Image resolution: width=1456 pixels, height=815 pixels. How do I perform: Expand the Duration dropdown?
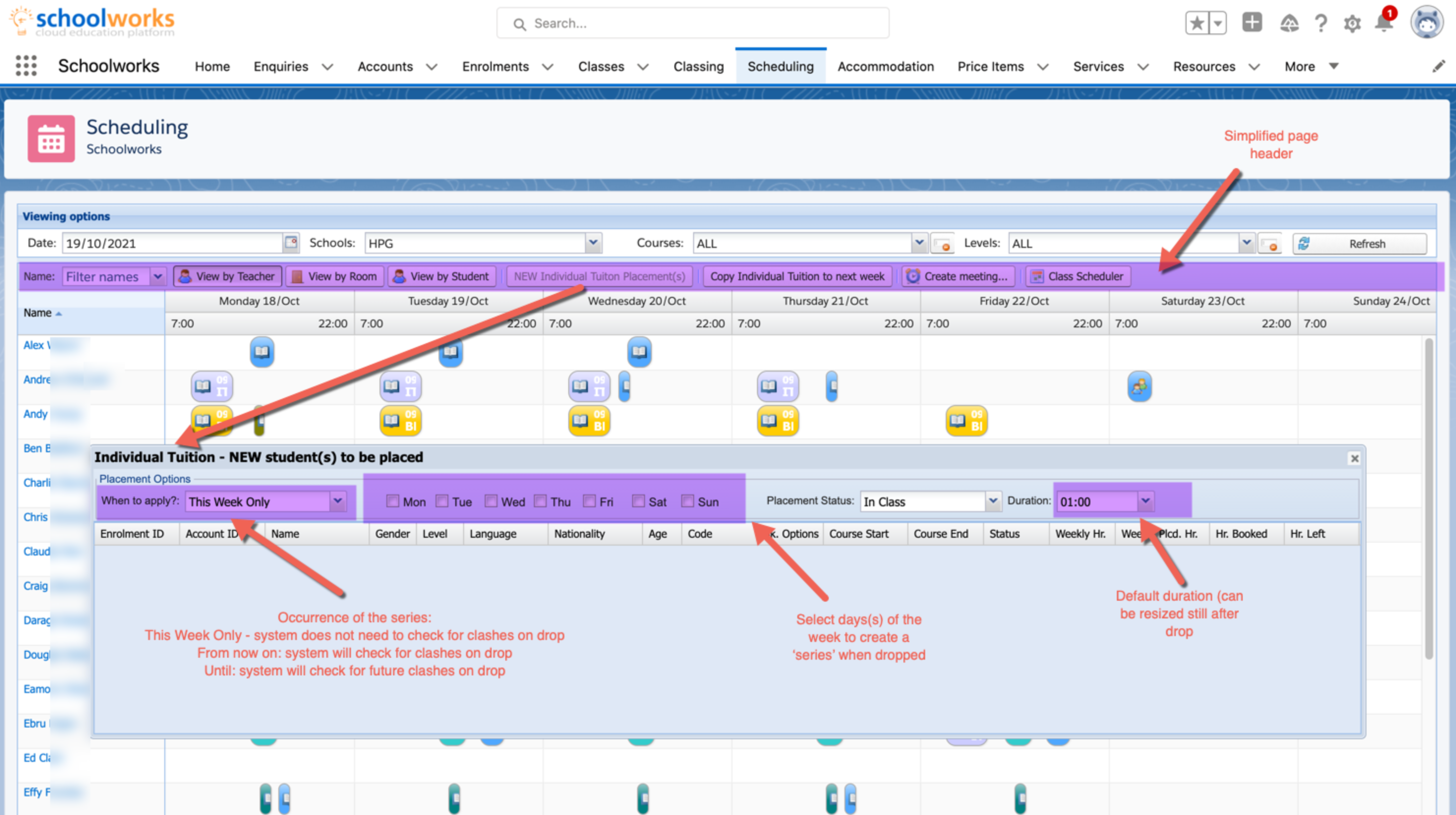click(x=1145, y=501)
